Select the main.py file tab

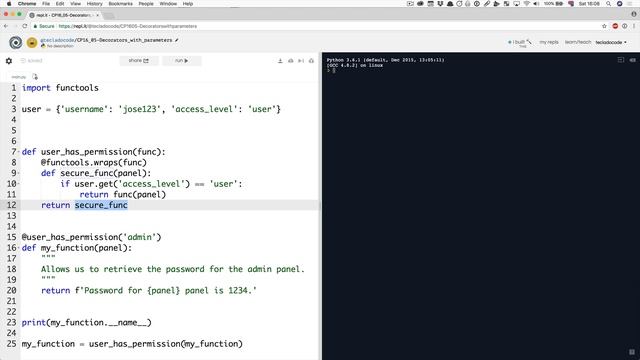tap(19, 77)
